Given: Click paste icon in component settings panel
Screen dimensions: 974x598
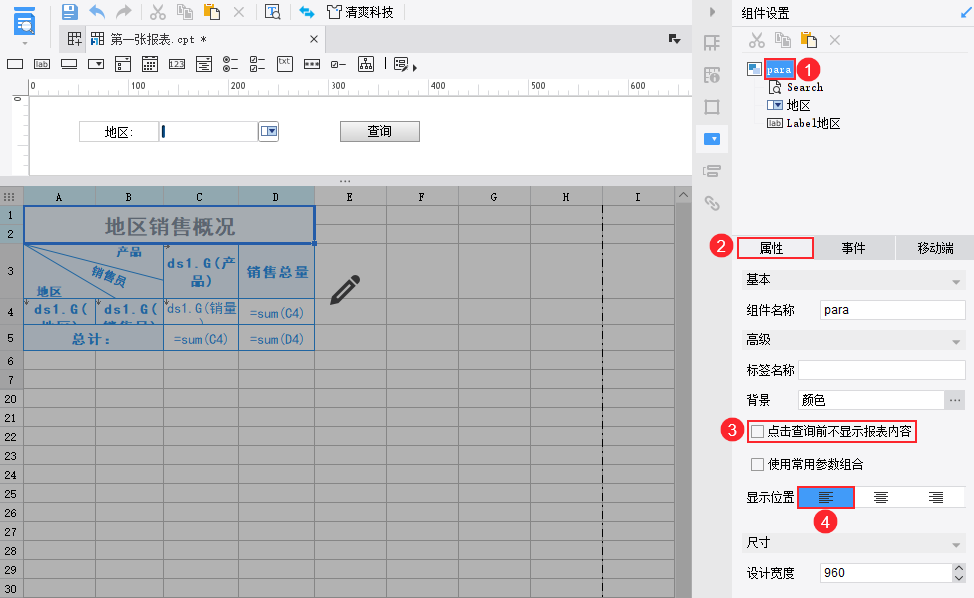Looking at the screenshot, I should click(809, 40).
